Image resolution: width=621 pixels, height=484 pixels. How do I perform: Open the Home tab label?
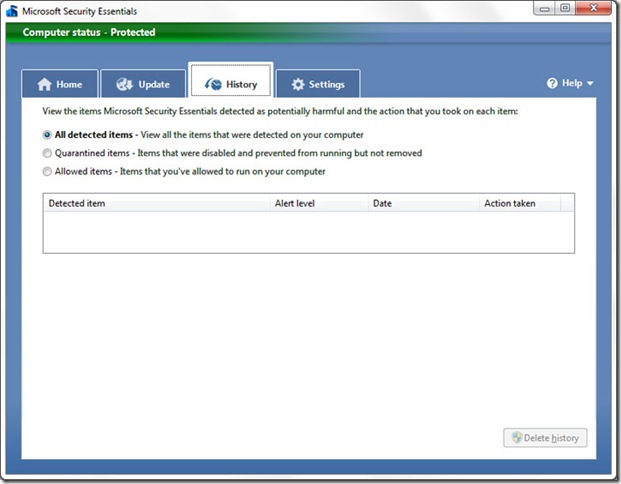coord(69,84)
